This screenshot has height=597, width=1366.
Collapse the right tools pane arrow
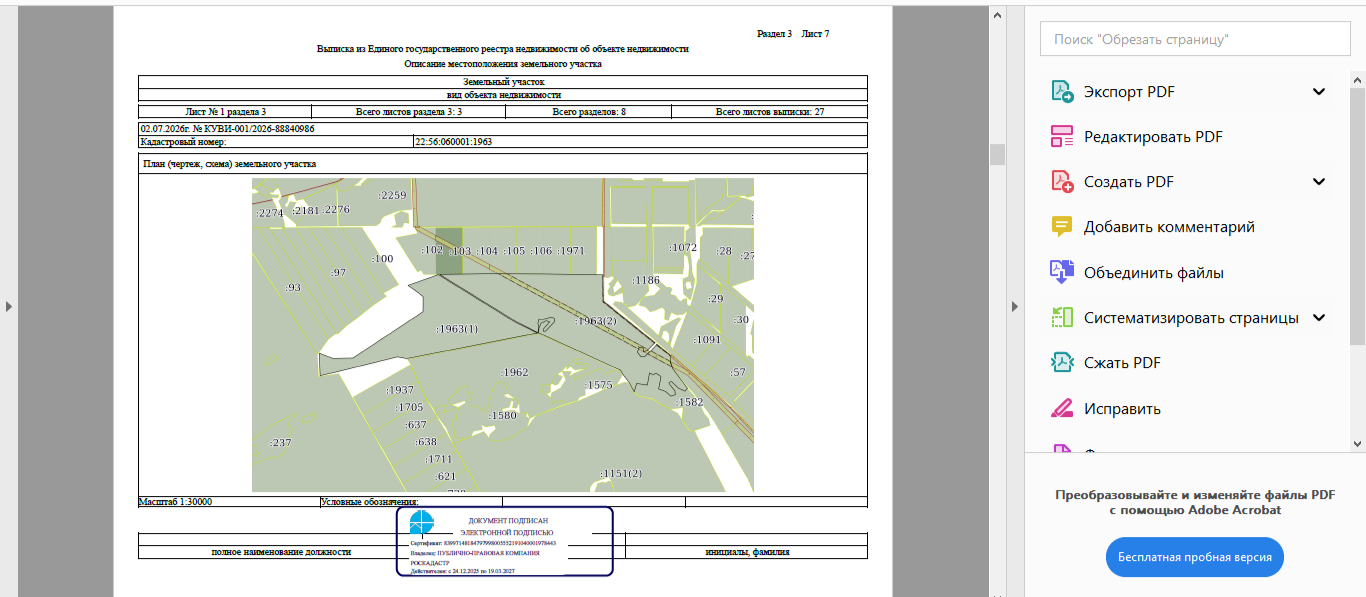point(1015,306)
